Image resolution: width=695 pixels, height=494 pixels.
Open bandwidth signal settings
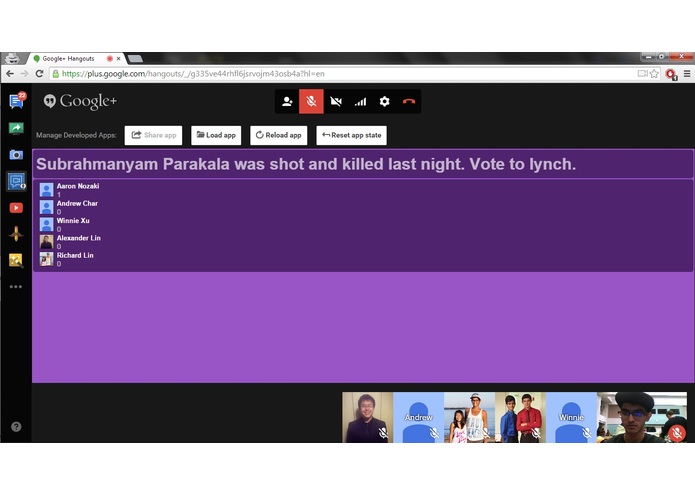pyautogui.click(x=360, y=101)
